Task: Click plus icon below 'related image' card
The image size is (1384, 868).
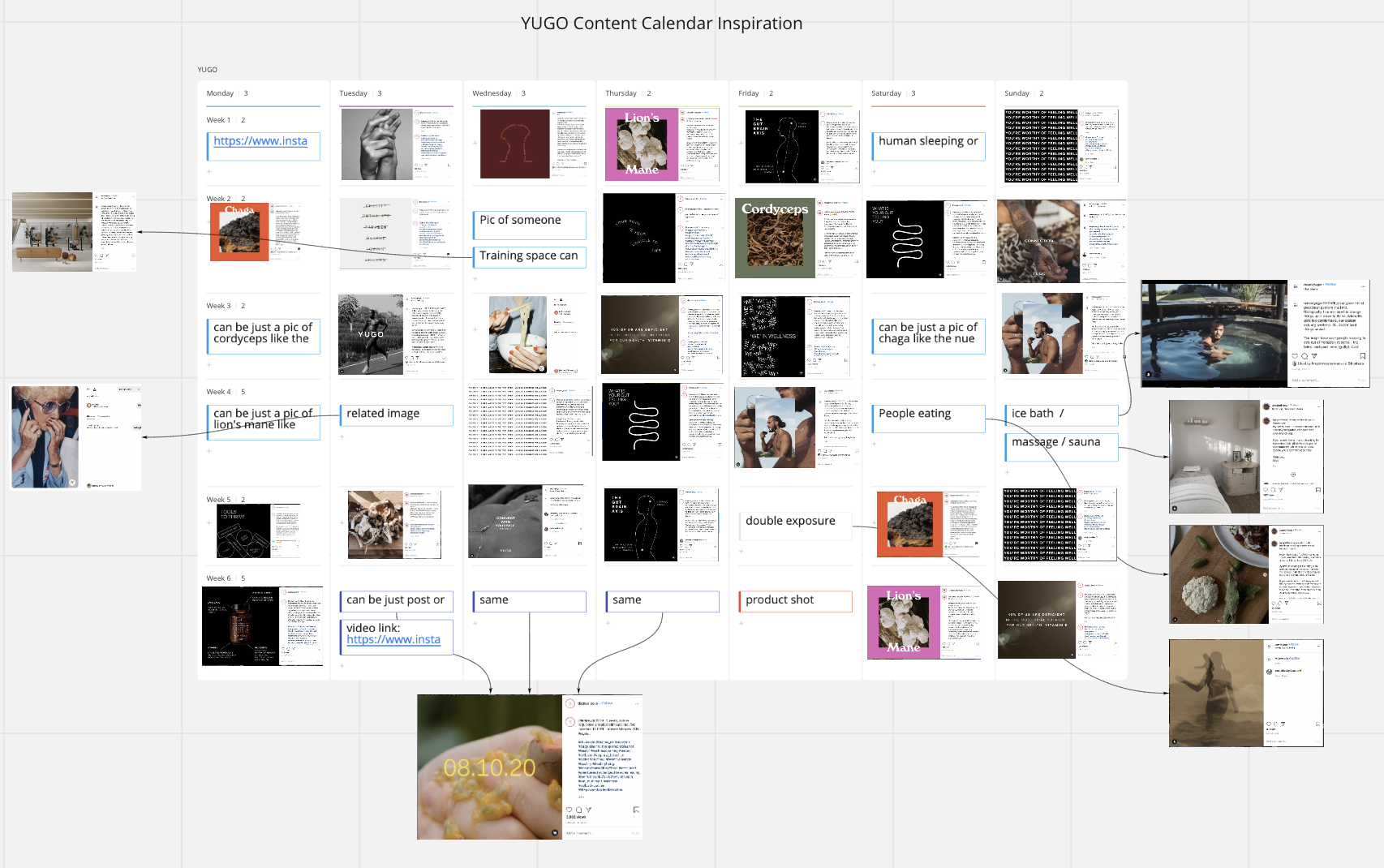Action: point(342,436)
